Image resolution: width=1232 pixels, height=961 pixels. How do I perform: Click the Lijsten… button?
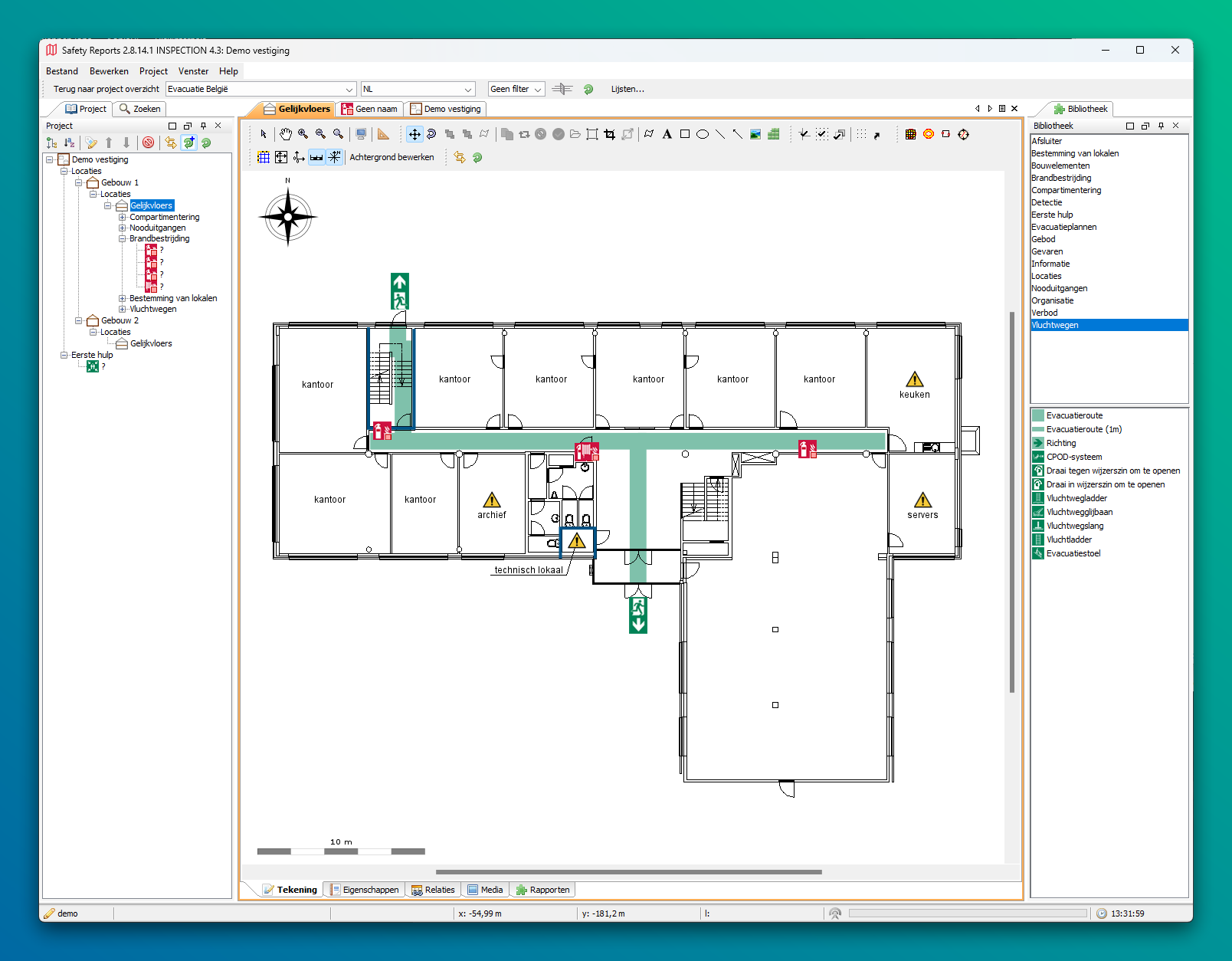[x=627, y=89]
